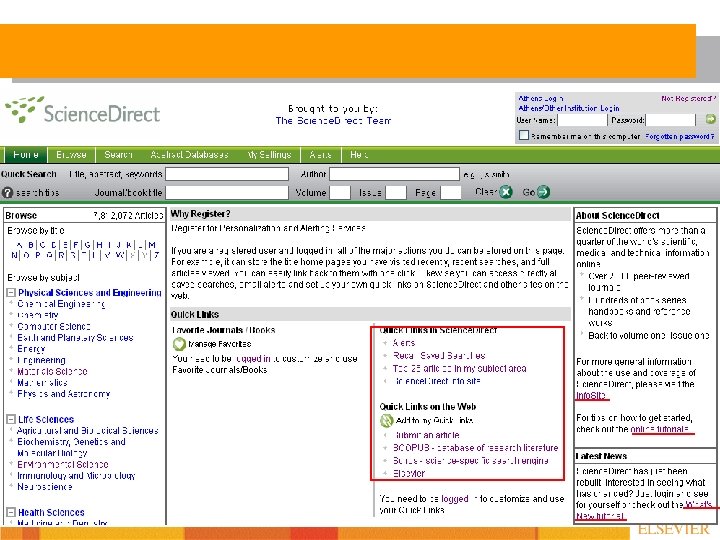The height and width of the screenshot is (540, 720).
Task: Click the Not Registered? link
Action: click(689, 98)
